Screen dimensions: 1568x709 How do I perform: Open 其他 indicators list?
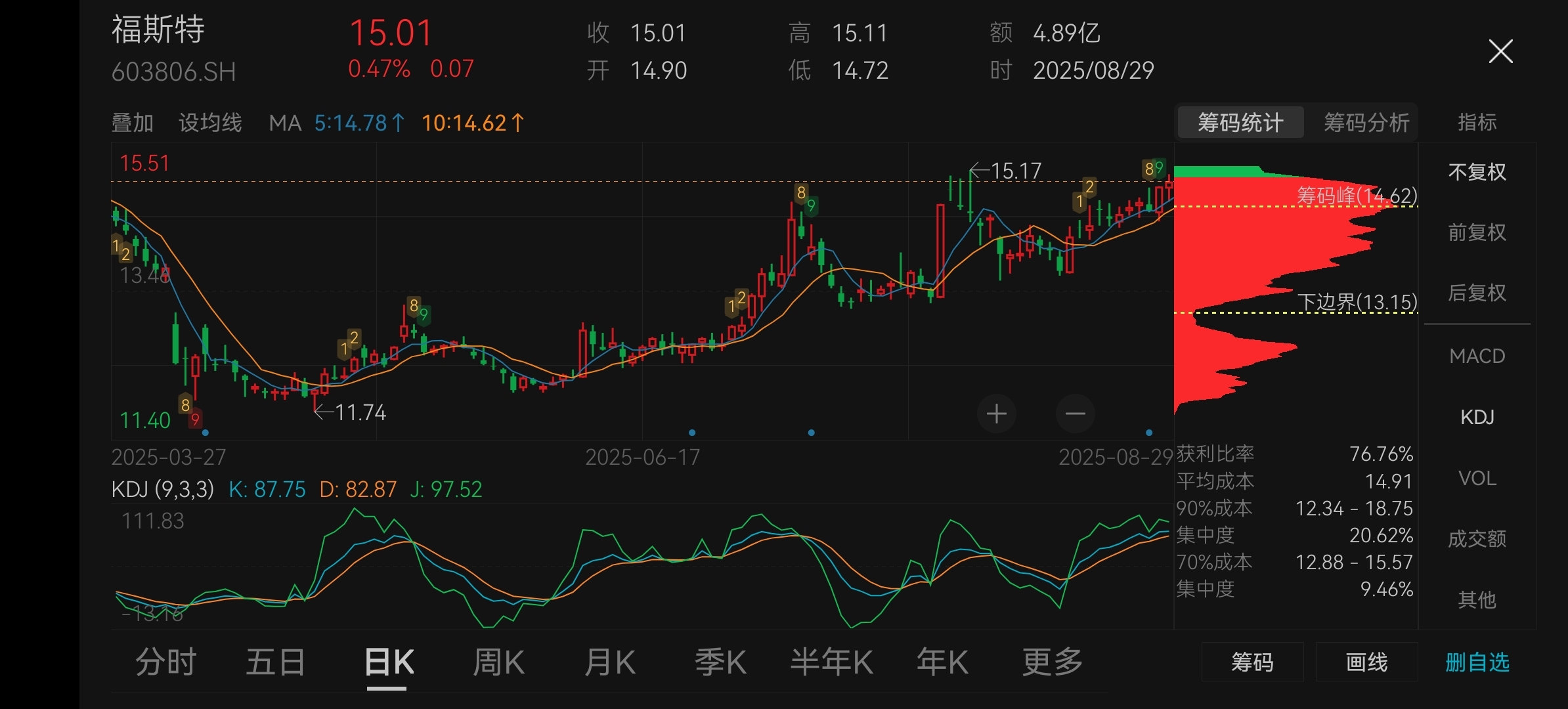pos(1477,599)
